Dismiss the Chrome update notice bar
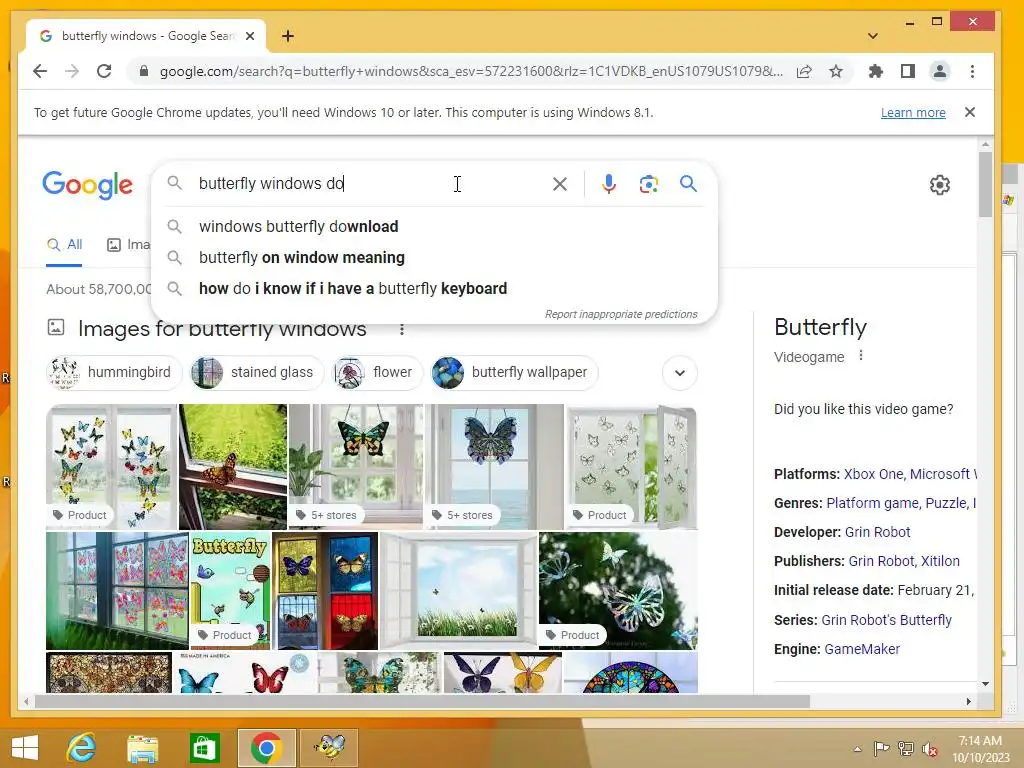Screen dimensions: 1024x768 [x=970, y=112]
